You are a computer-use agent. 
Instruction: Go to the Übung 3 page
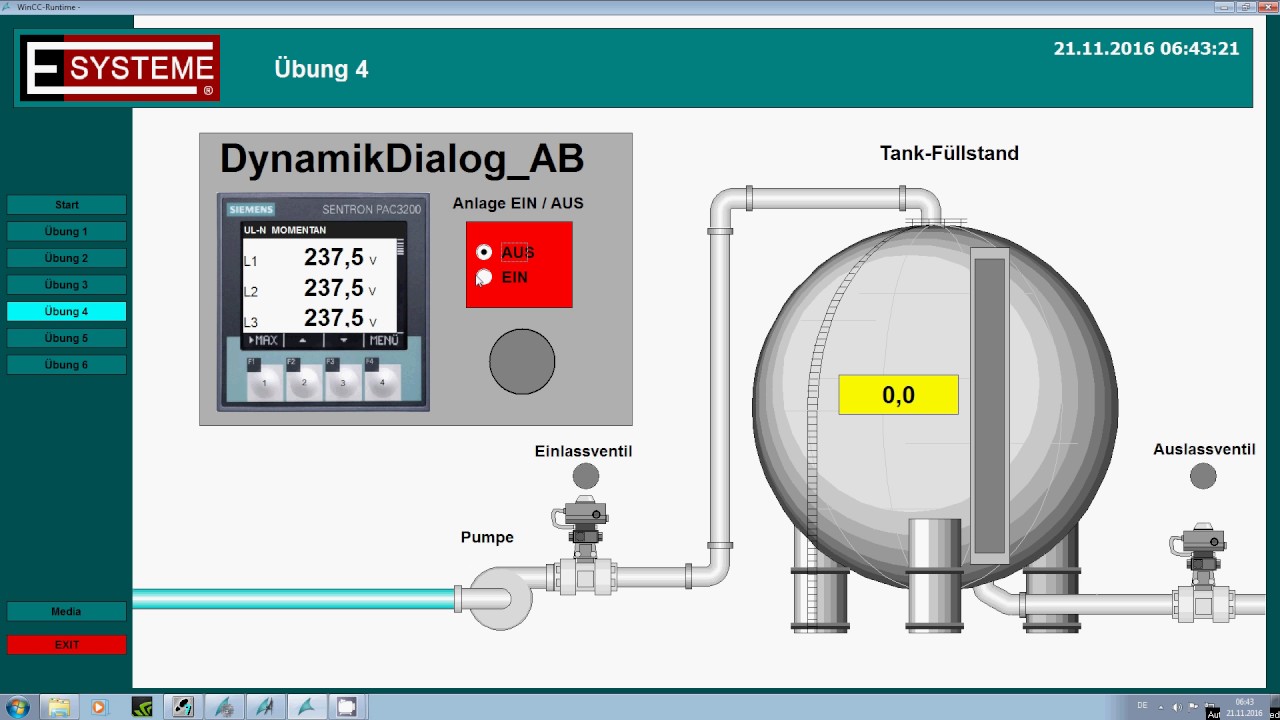pyautogui.click(x=67, y=285)
